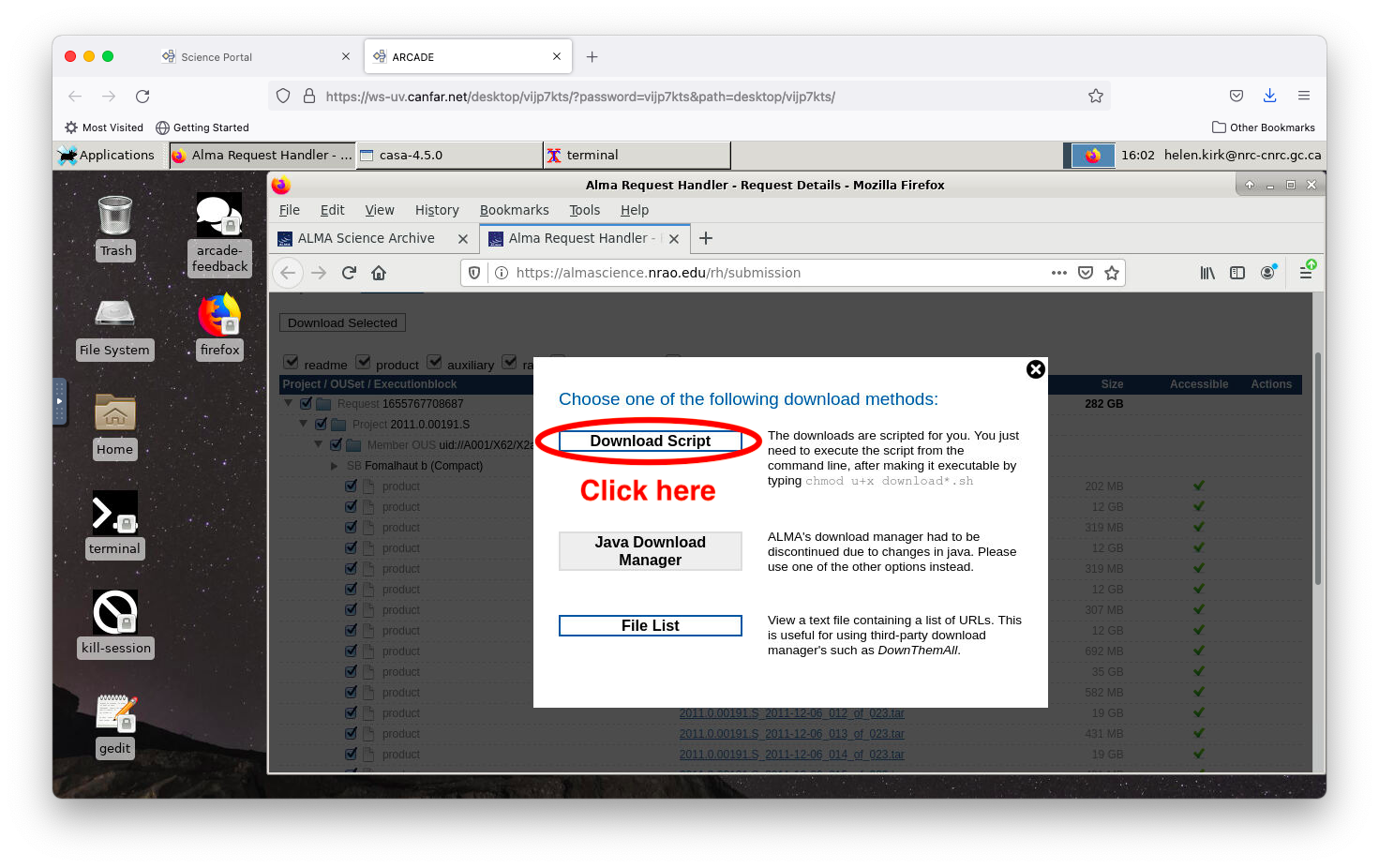1379x868 pixels.
Task: Open File System desktop icon
Action: point(114,328)
